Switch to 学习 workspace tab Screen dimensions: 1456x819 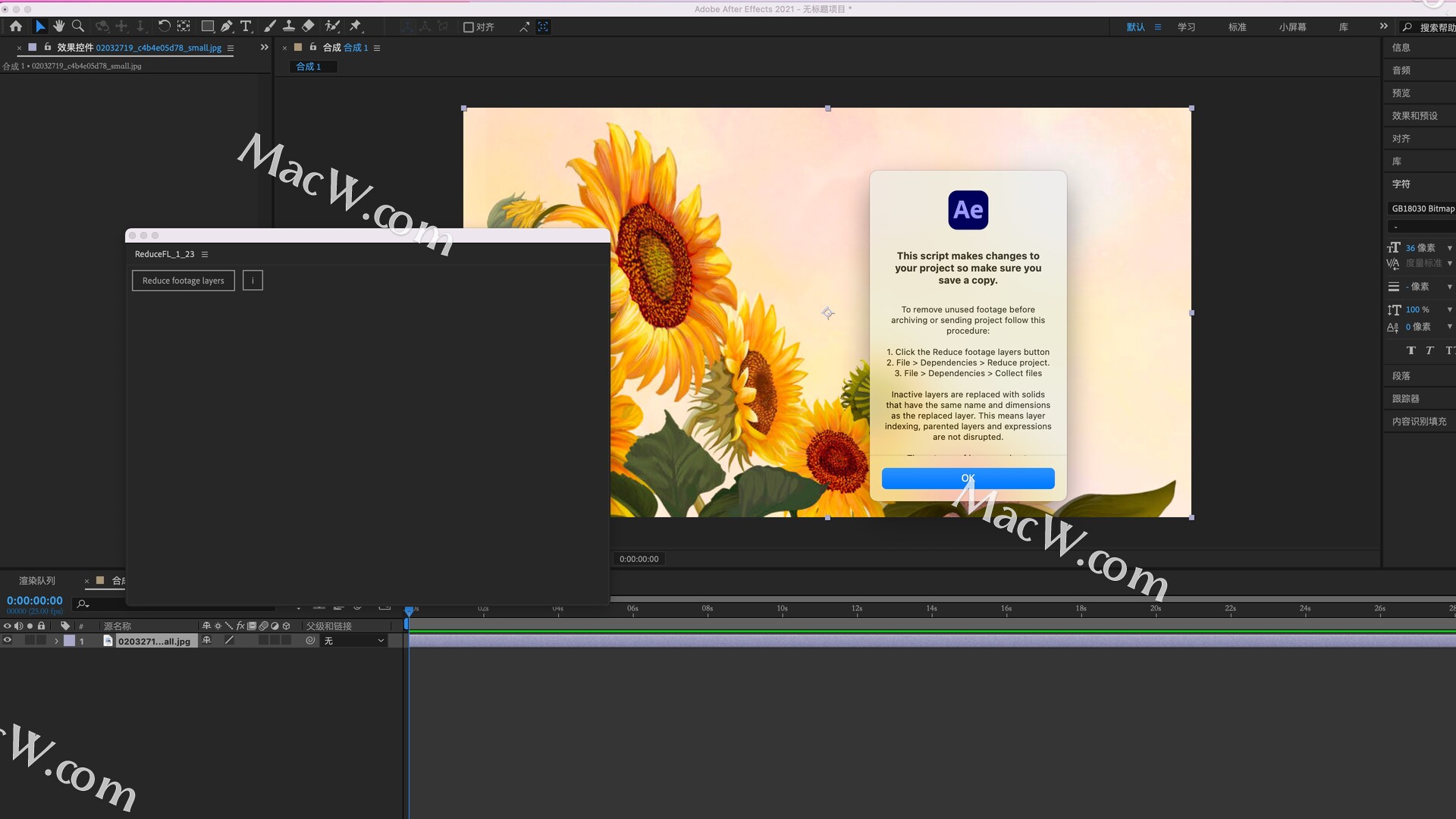click(1186, 27)
